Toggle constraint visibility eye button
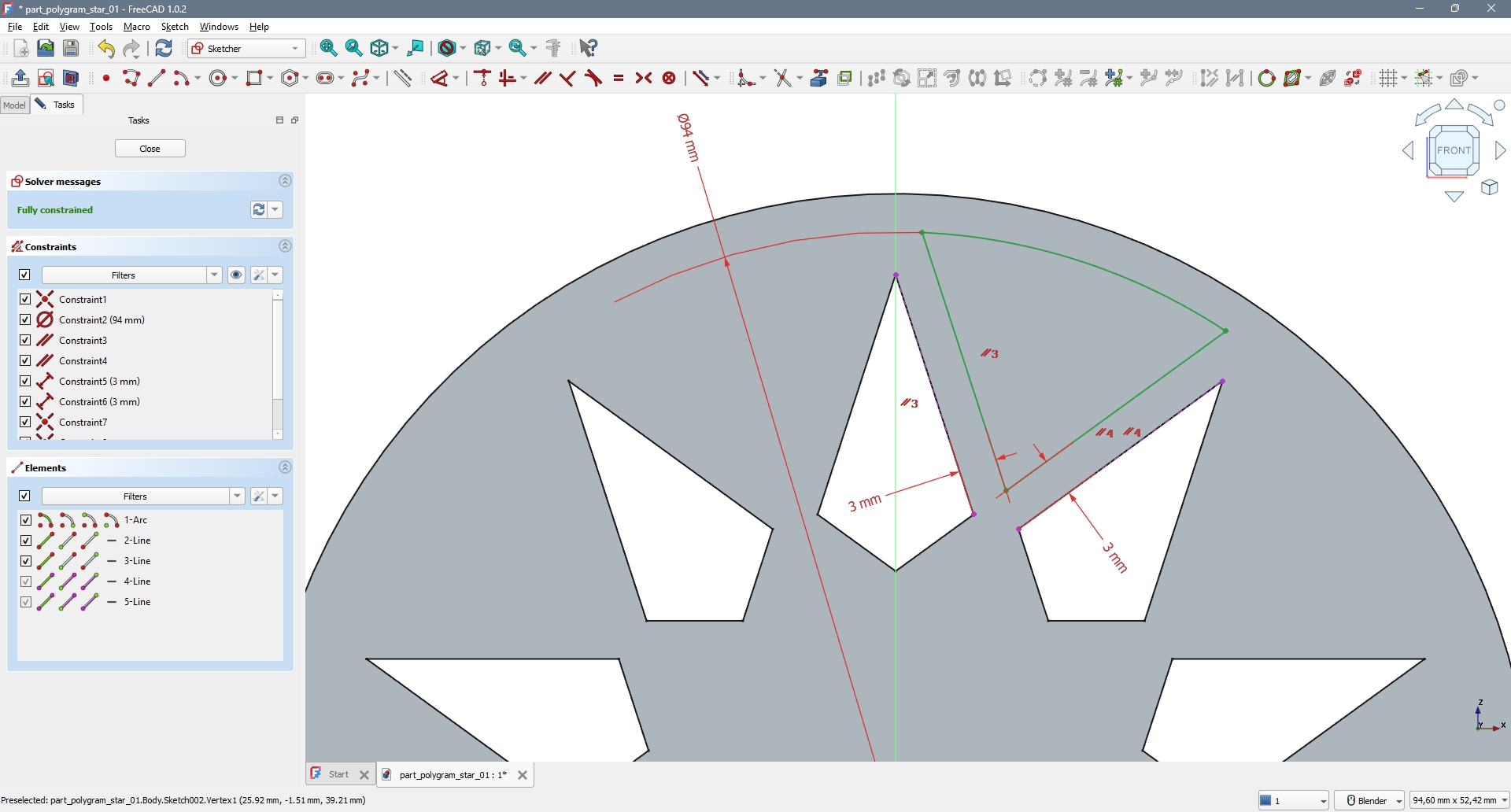The height and width of the screenshot is (812, 1511). click(236, 275)
